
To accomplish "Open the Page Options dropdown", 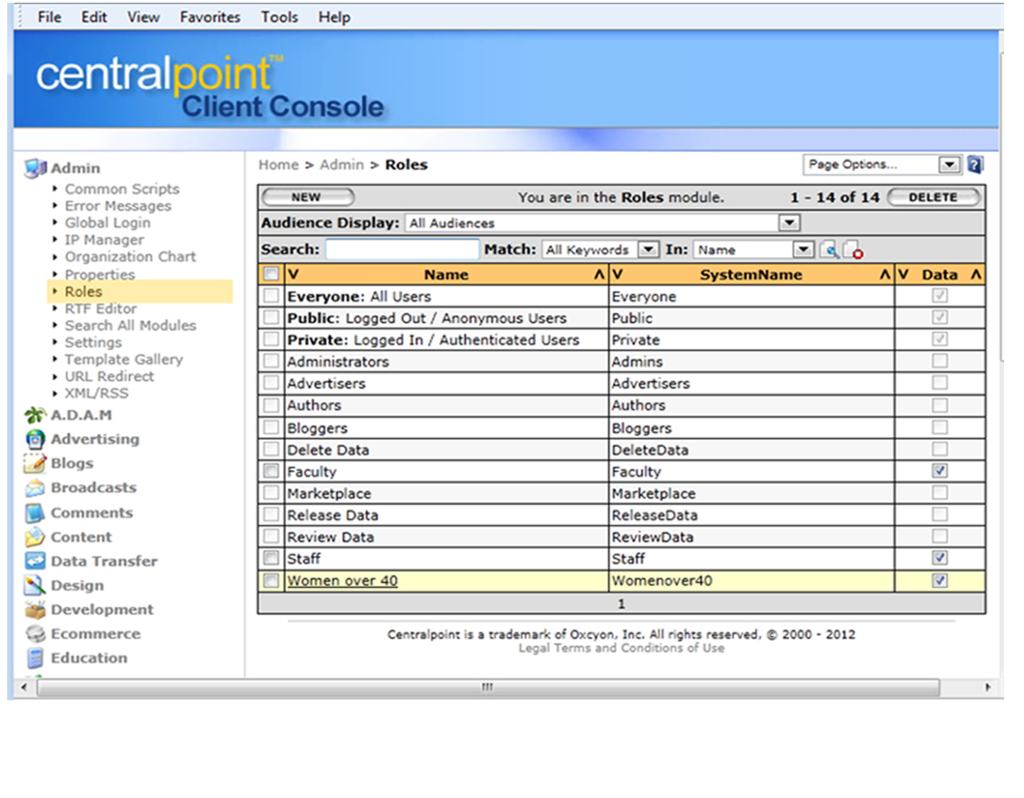I will coord(882,165).
